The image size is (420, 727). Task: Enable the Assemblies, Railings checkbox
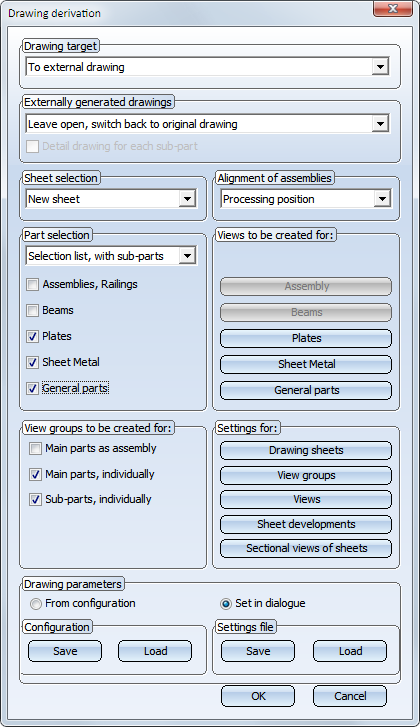[x=32, y=285]
